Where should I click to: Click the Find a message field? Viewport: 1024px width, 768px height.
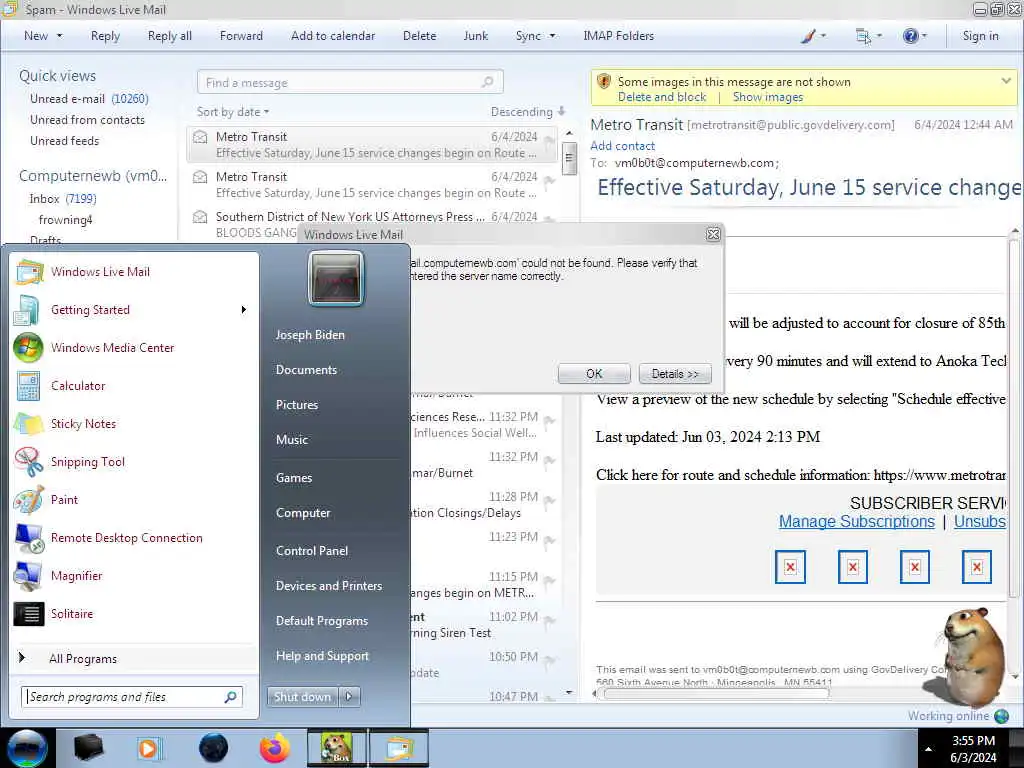click(350, 82)
